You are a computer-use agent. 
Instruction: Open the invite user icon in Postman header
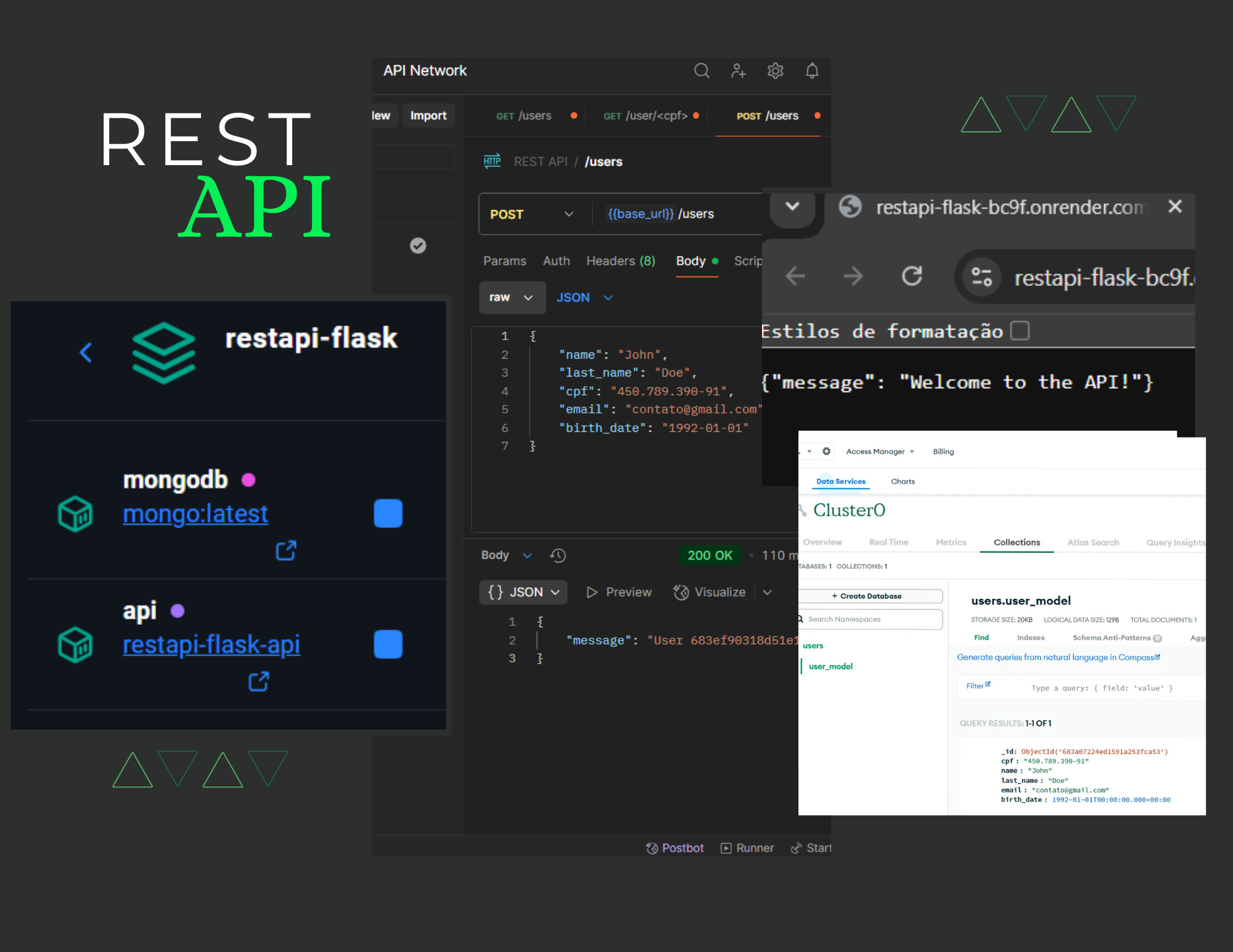(x=738, y=71)
